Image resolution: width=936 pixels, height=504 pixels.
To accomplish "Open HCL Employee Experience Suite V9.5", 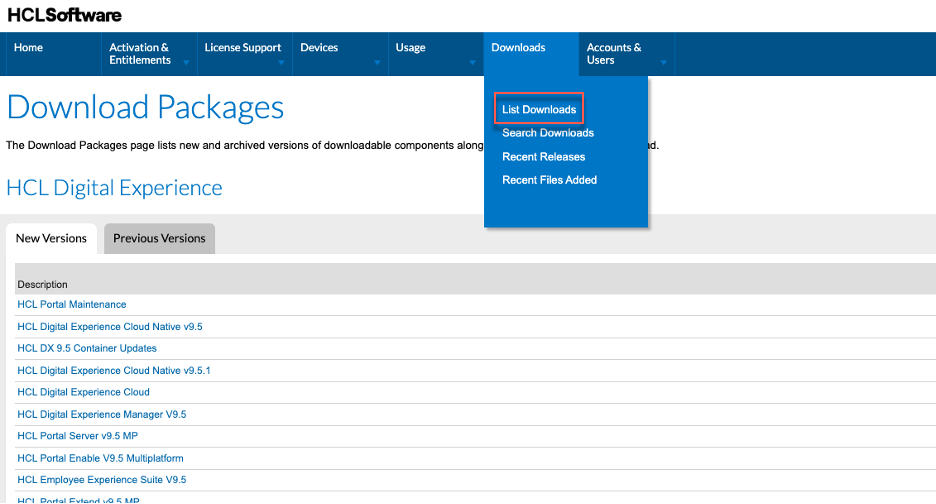I will (101, 480).
